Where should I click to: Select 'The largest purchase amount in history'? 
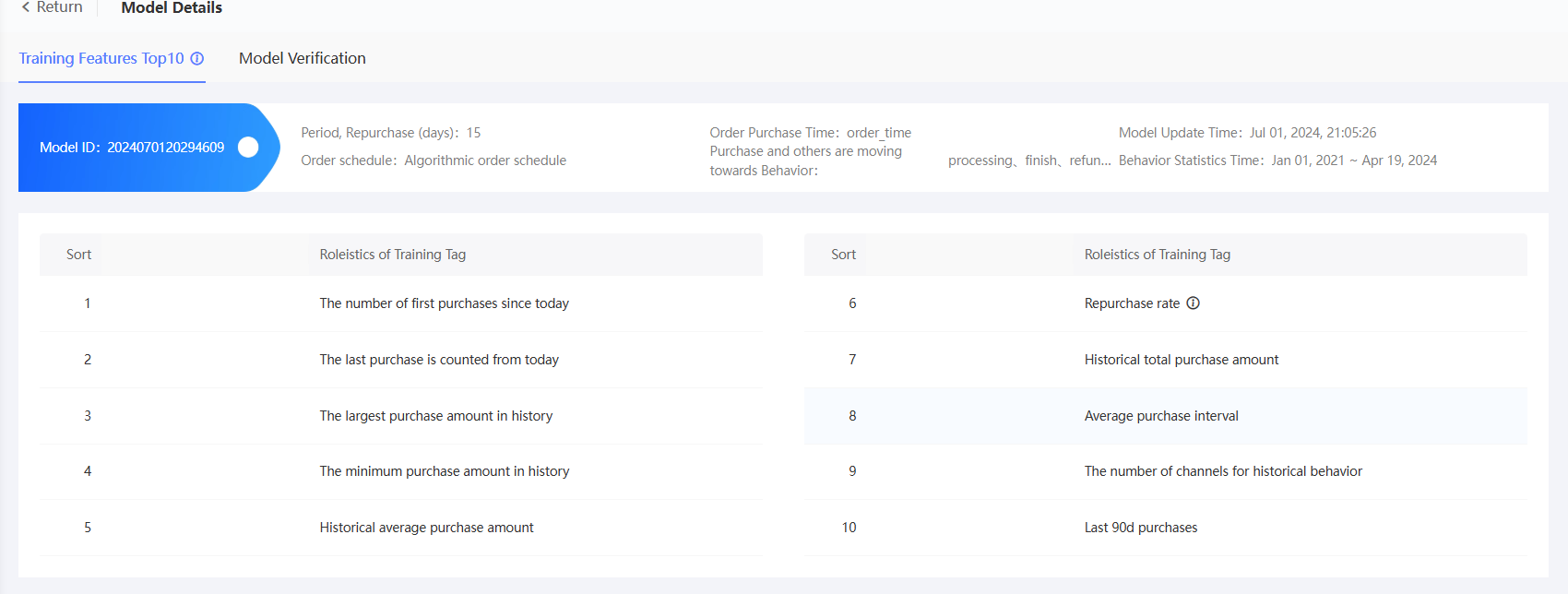tap(436, 416)
